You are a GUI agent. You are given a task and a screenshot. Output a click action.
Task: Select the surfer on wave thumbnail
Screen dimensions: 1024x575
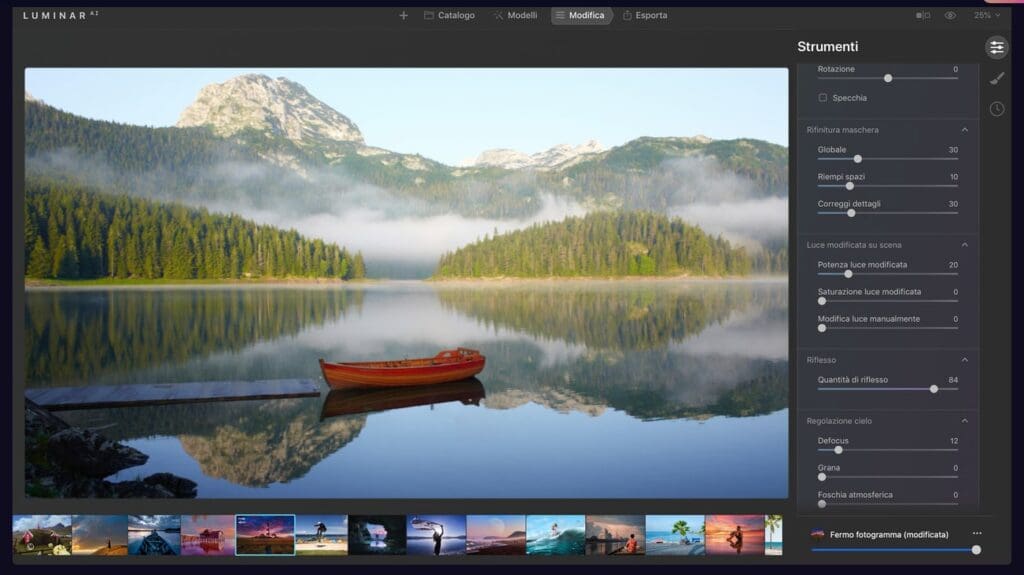point(555,535)
